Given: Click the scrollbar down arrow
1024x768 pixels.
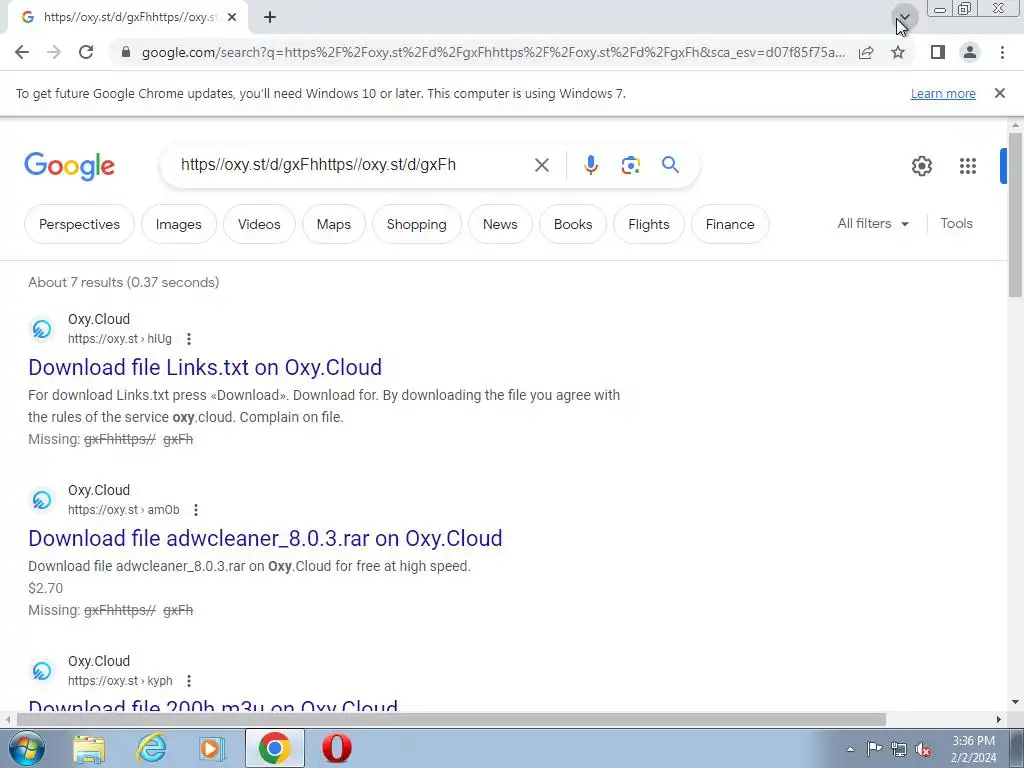Looking at the screenshot, I should 1015,703.
